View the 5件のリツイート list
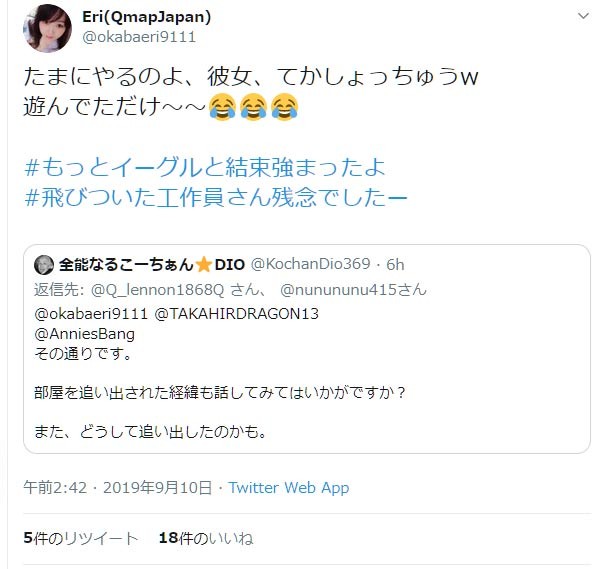Screen dimensions: 596x569 coord(81,538)
